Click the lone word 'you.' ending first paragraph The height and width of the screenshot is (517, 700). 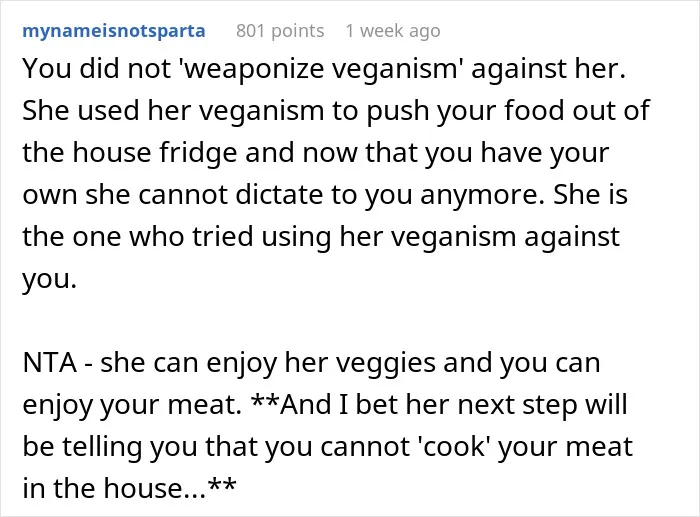tap(50, 279)
